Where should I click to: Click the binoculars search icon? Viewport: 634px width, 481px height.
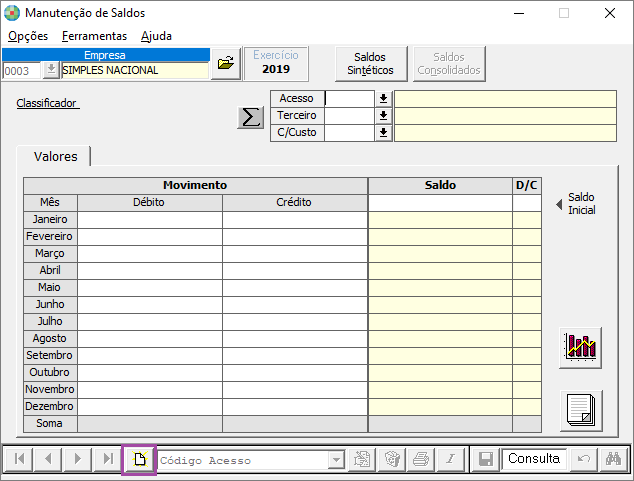tap(614, 460)
